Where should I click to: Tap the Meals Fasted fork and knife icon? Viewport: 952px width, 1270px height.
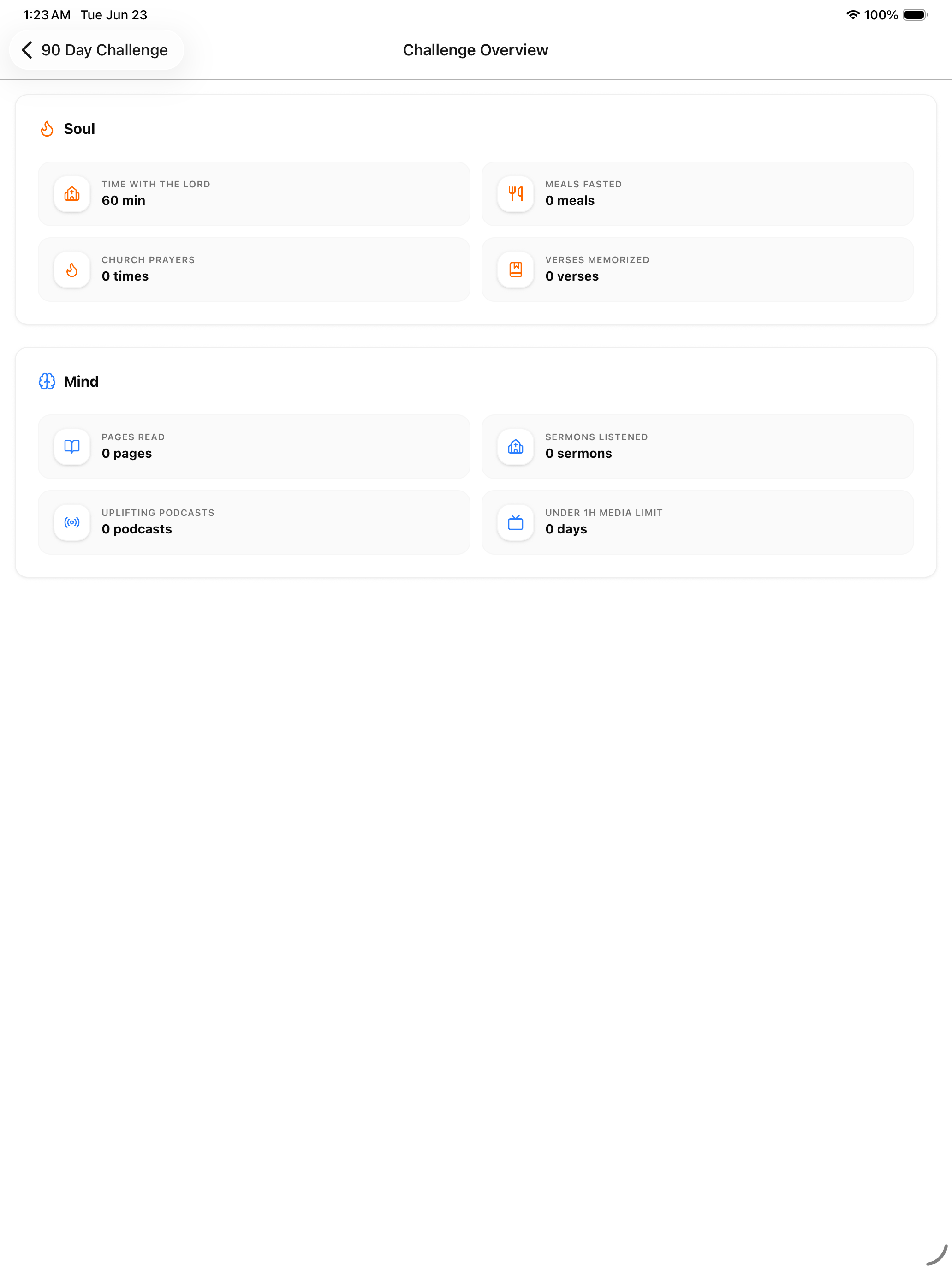tap(515, 194)
